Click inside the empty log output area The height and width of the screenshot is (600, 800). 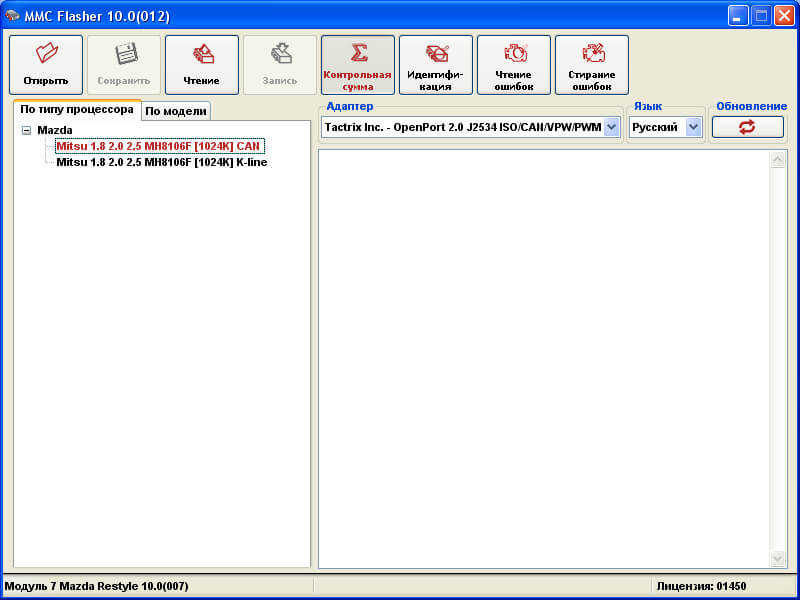click(x=544, y=359)
